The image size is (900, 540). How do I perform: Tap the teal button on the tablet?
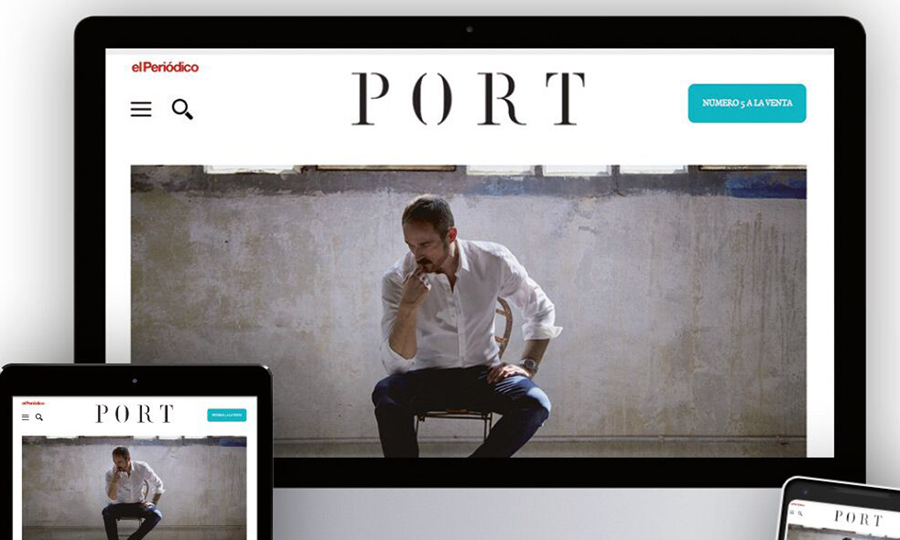click(227, 415)
